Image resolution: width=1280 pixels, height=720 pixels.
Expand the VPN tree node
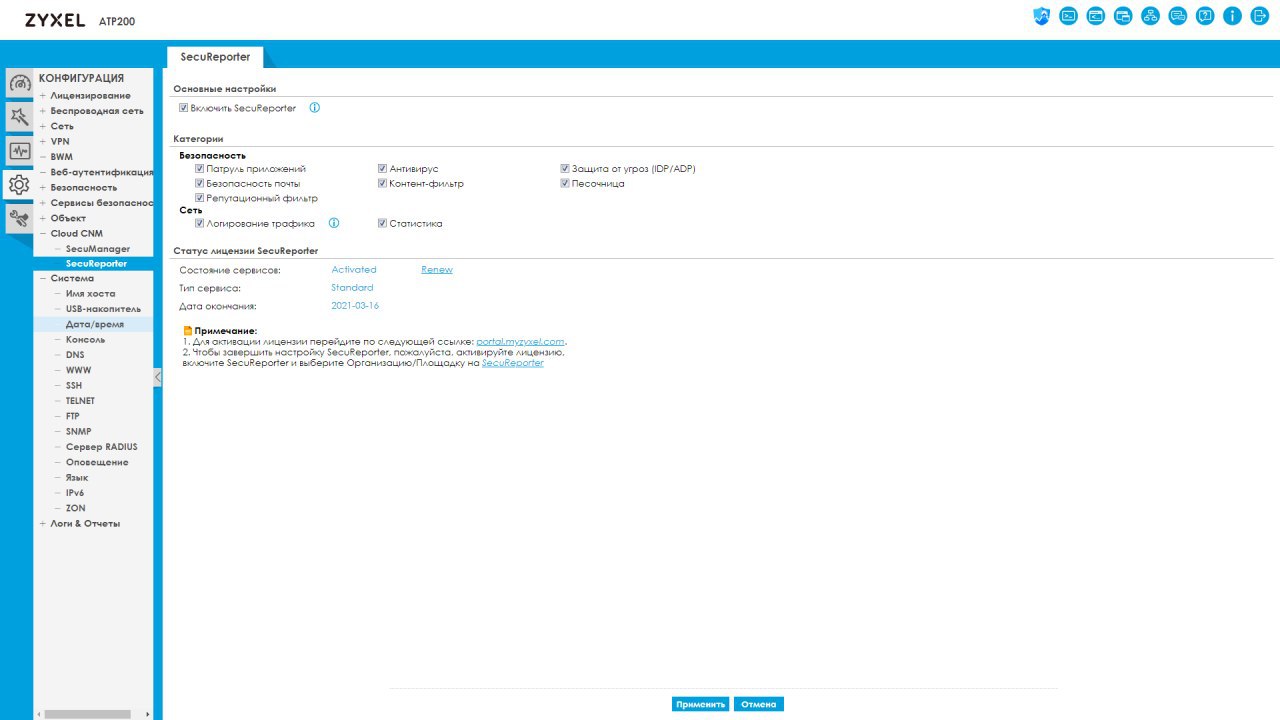coord(42,142)
